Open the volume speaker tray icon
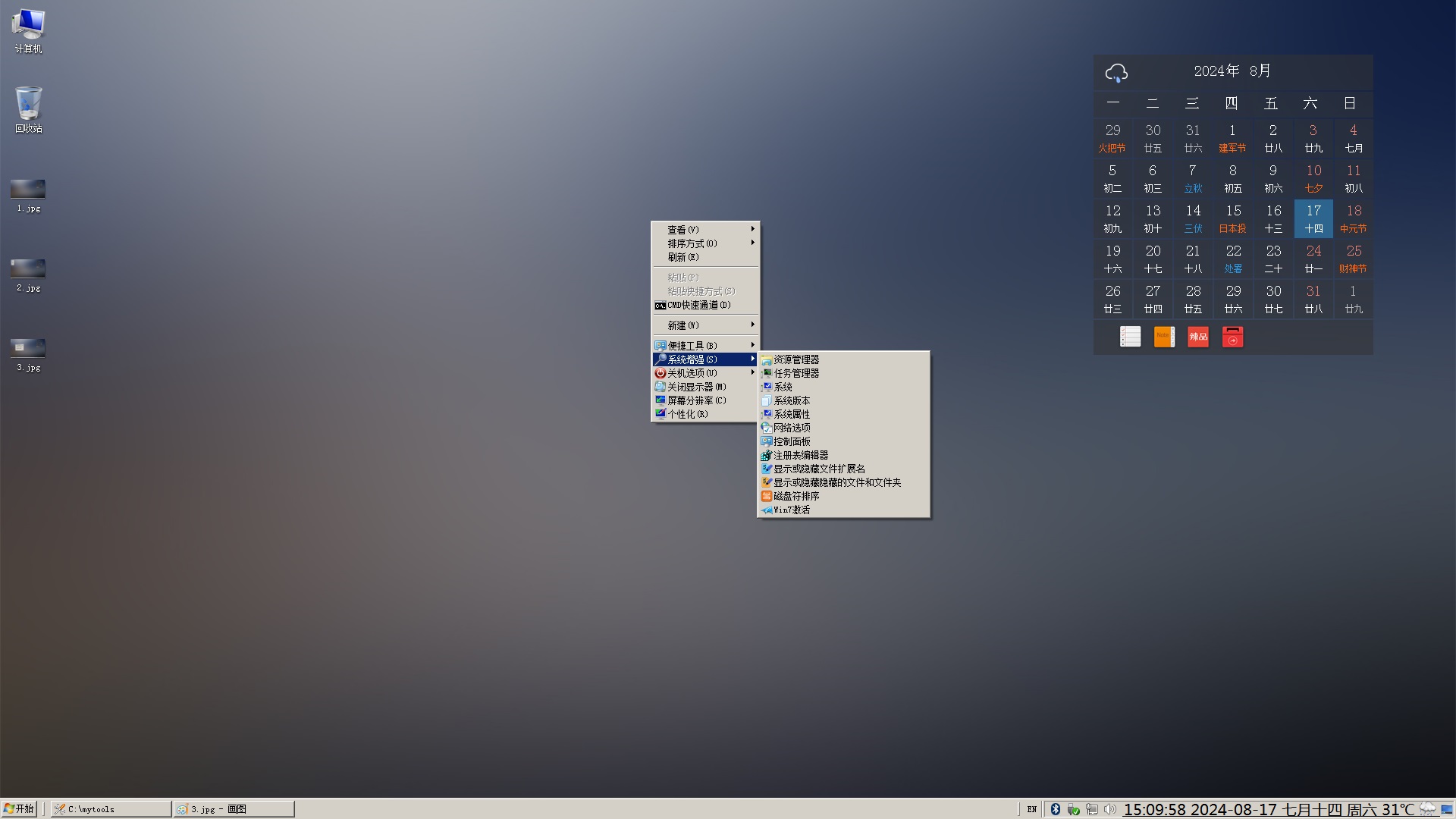The width and height of the screenshot is (1456, 819). click(x=1109, y=809)
